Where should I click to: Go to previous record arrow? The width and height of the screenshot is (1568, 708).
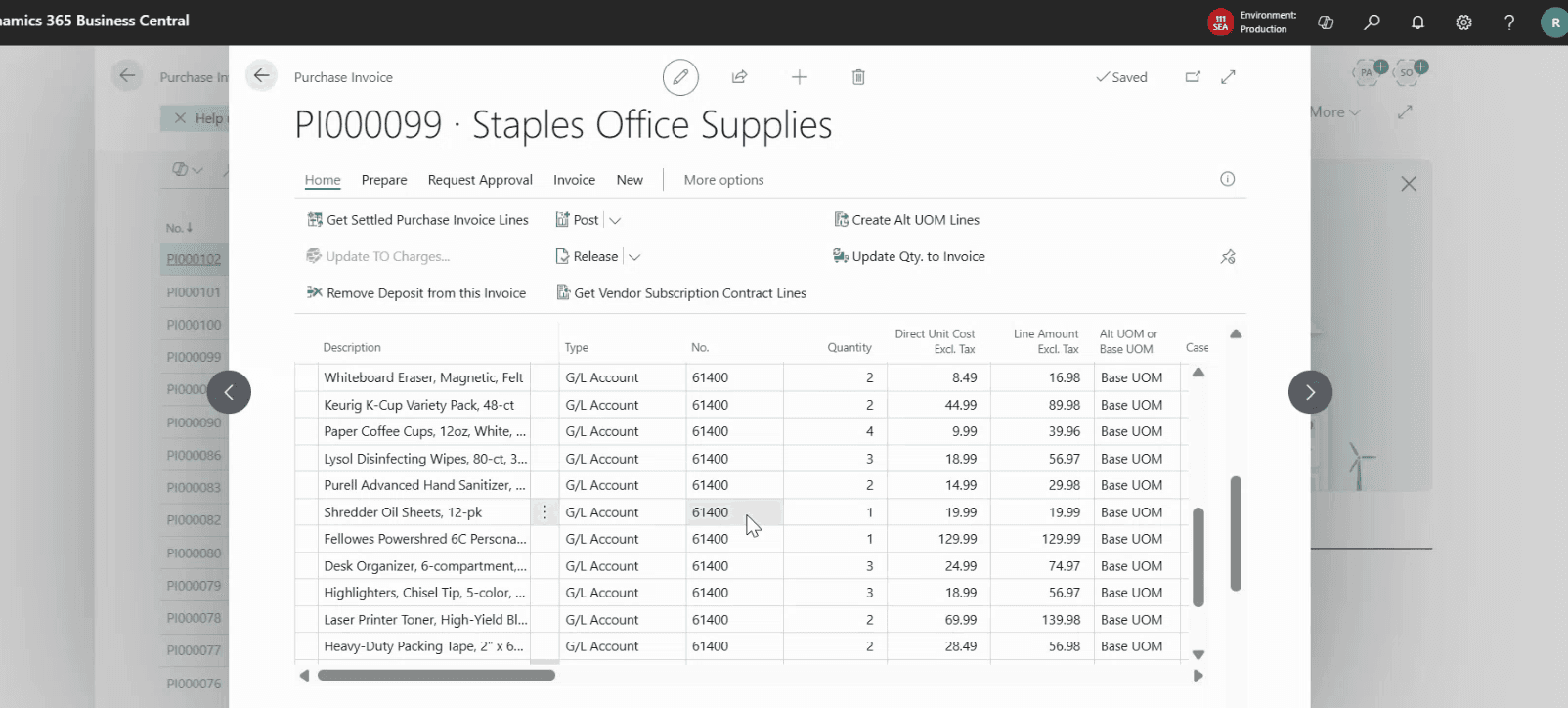pos(229,392)
